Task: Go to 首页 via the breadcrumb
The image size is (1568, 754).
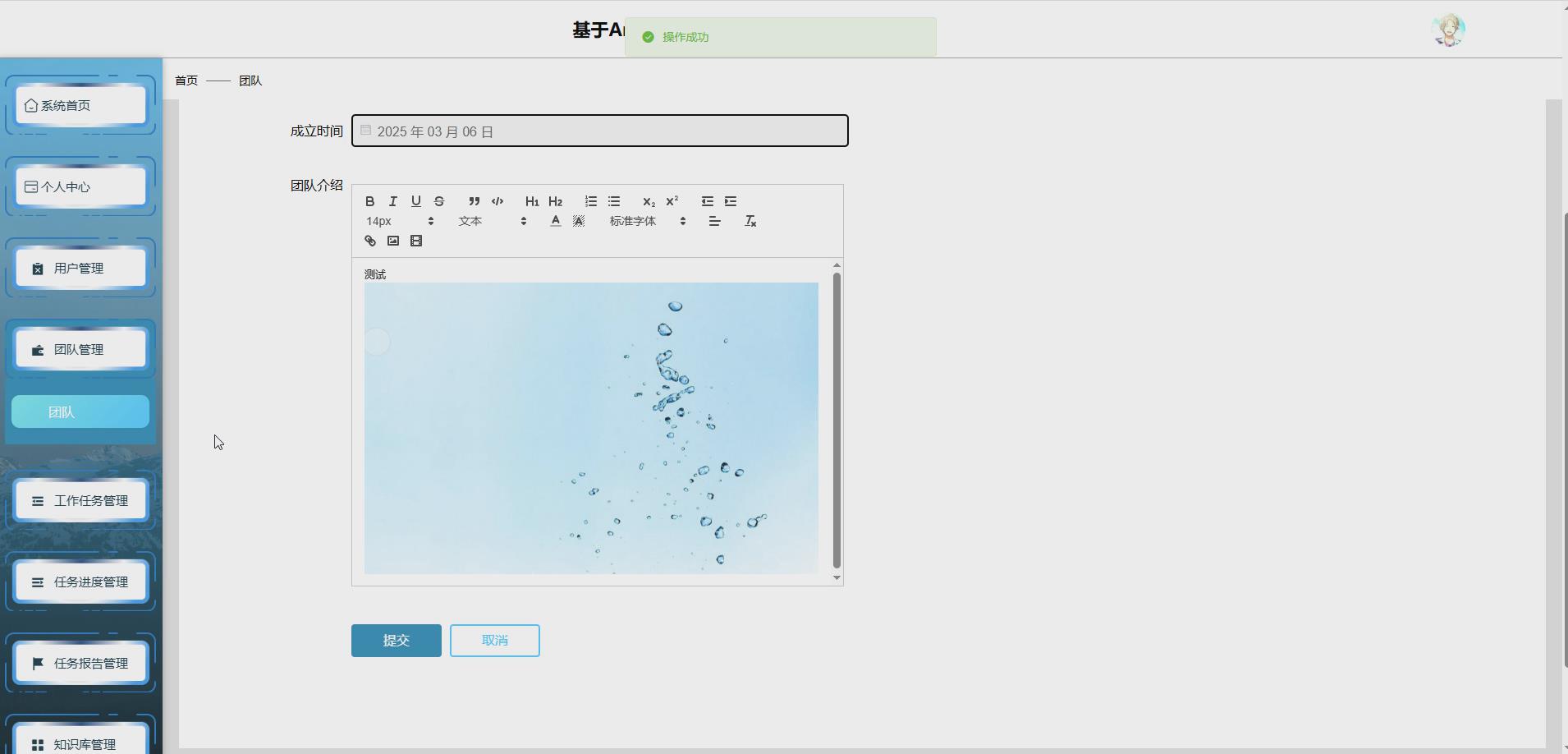Action: 186,80
